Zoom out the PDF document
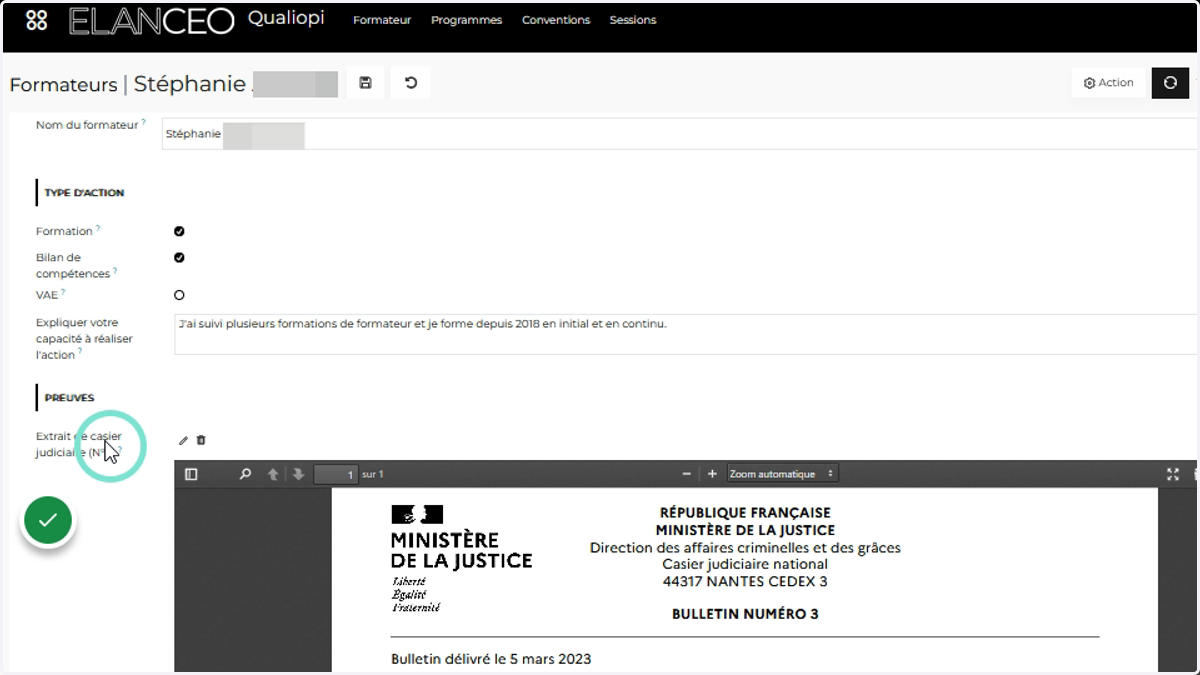 coord(687,474)
